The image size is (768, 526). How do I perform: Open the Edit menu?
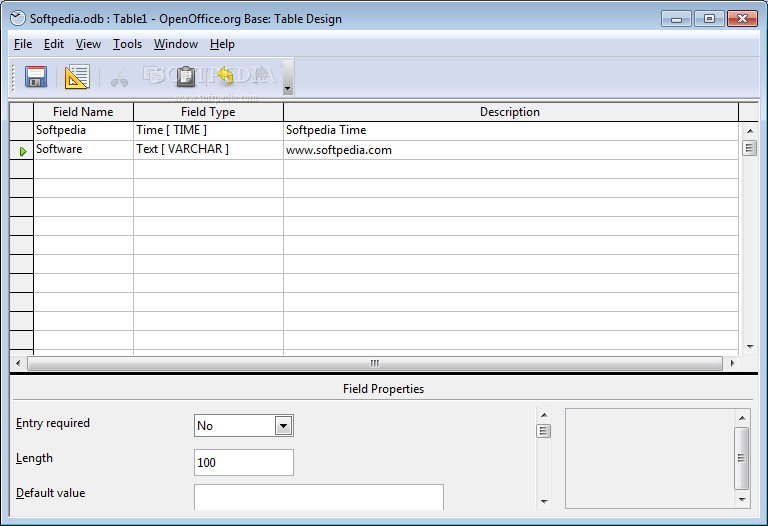click(54, 44)
